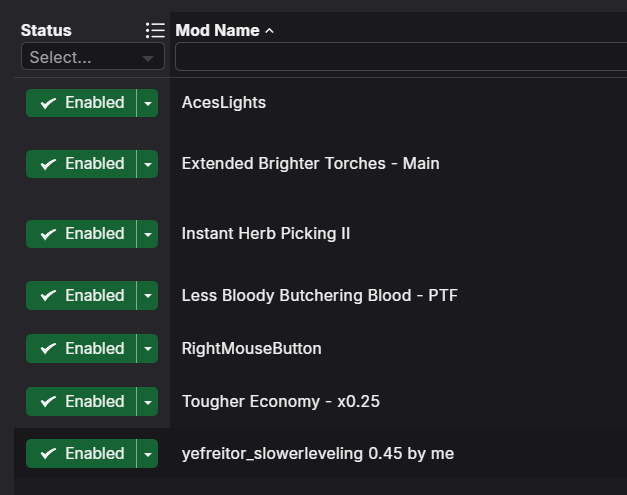Viewport: 627px width, 495px height.
Task: Open the yefreitor_slowerleveling status dropdown arrow
Action: (x=148, y=453)
